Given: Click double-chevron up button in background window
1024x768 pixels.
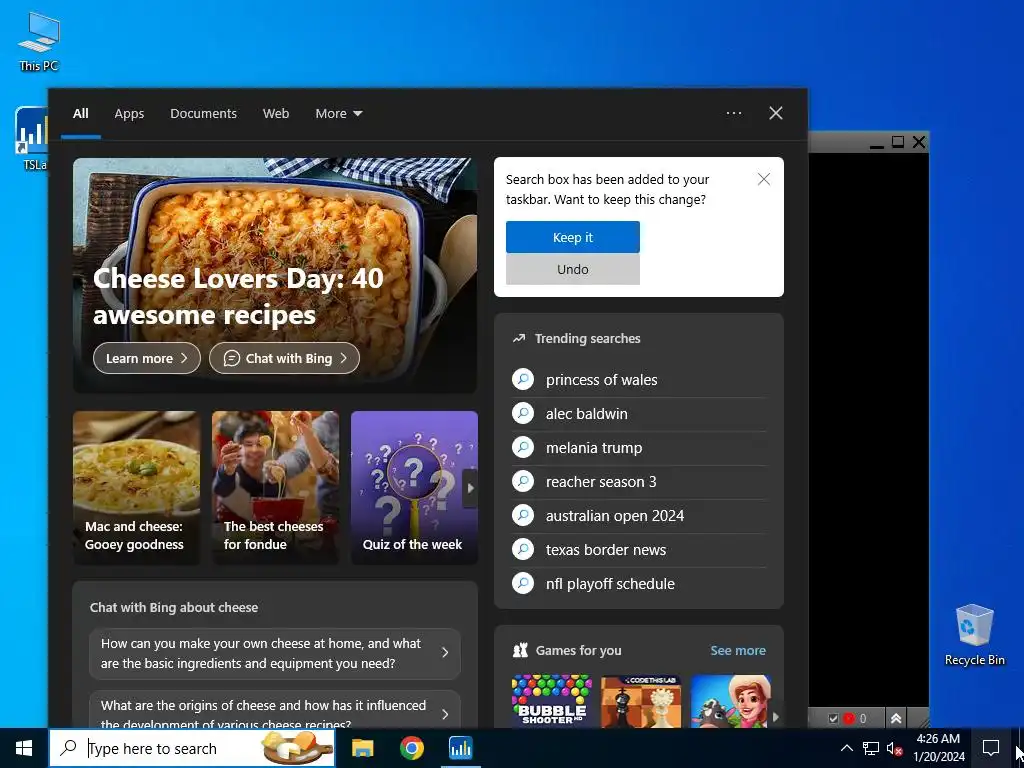Looking at the screenshot, I should tap(896, 718).
